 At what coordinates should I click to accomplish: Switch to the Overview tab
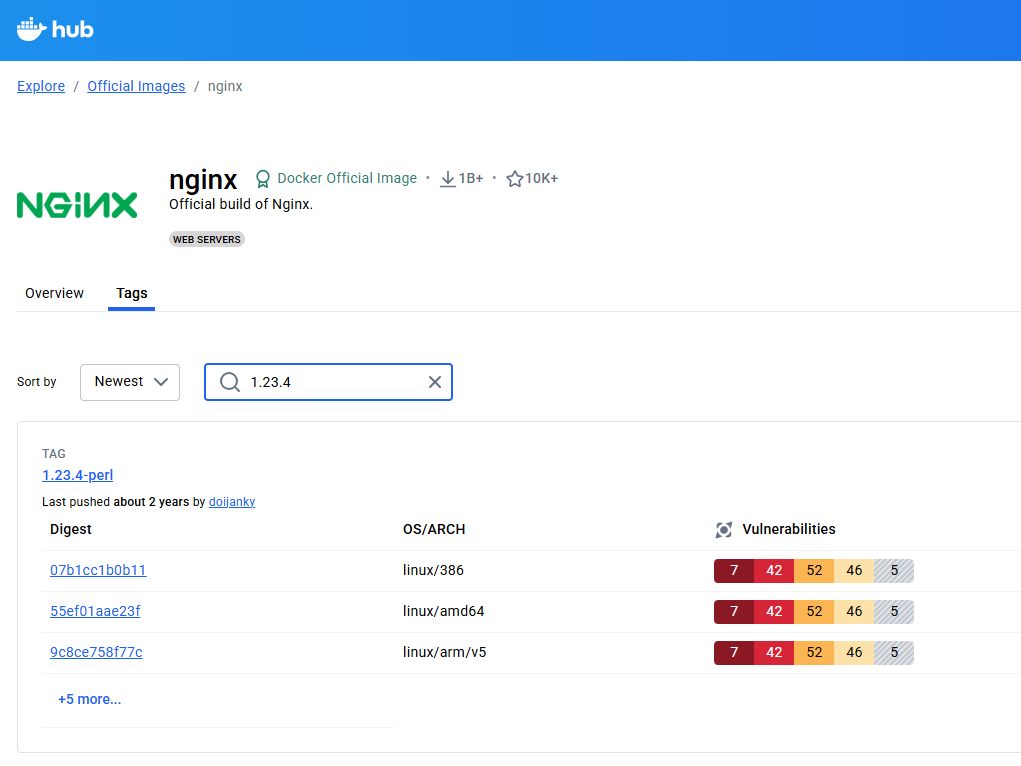55,293
